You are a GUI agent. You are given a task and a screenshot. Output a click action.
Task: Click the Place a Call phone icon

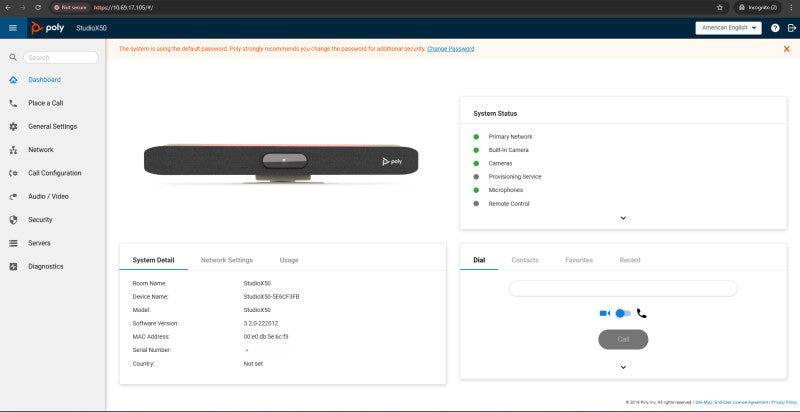coord(13,103)
